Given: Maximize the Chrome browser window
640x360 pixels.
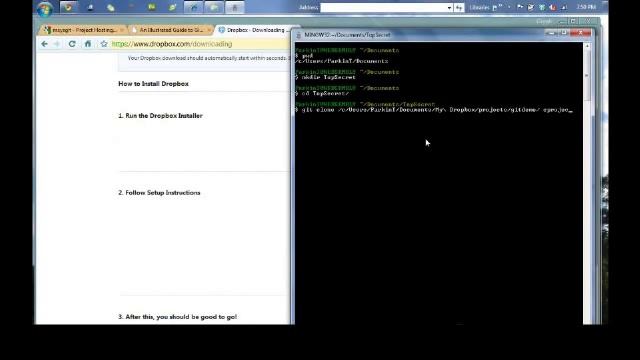Looking at the screenshot, I should tap(573, 21).
